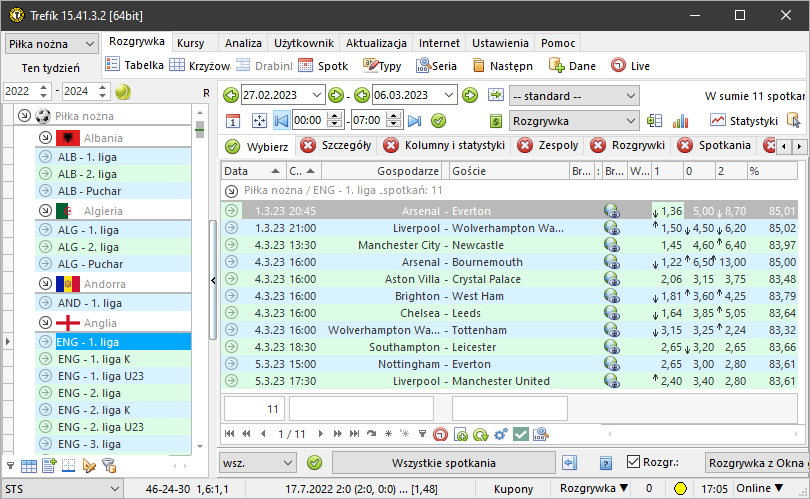Image resolution: width=810 pixels, height=499 pixels.
Task: Click the calendar icon below start date
Action: pos(233,121)
